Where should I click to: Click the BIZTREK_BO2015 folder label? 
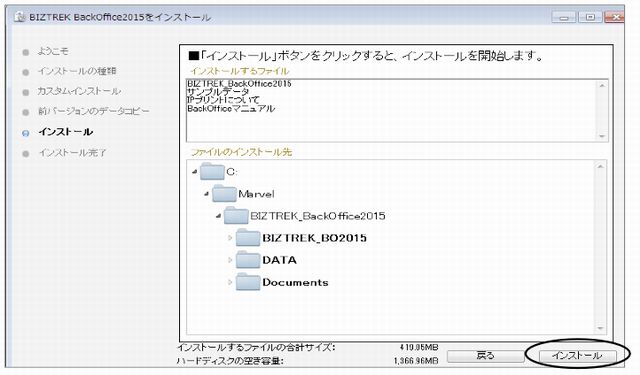[314, 238]
